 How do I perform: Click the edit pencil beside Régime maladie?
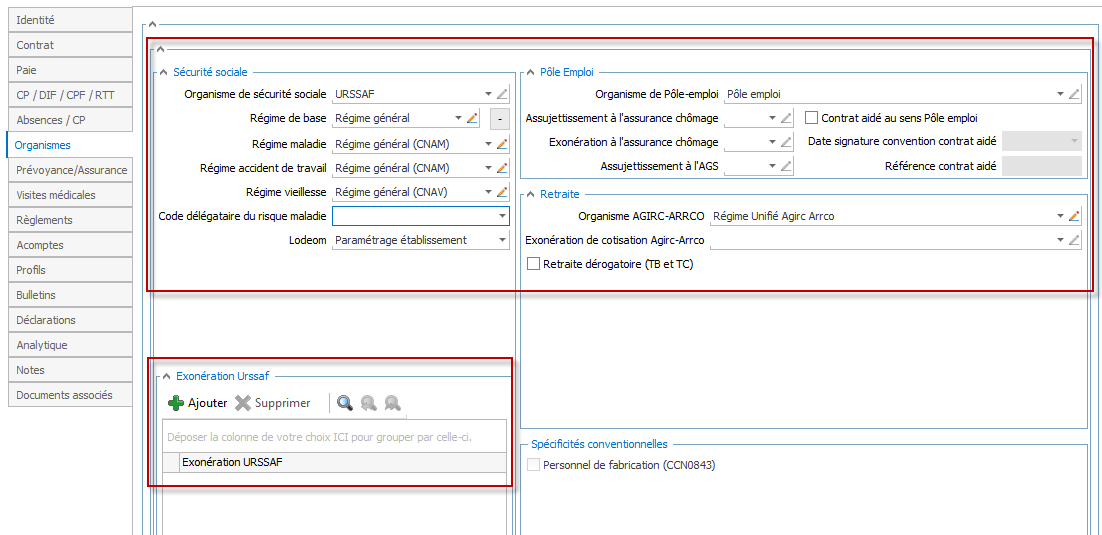pos(502,144)
